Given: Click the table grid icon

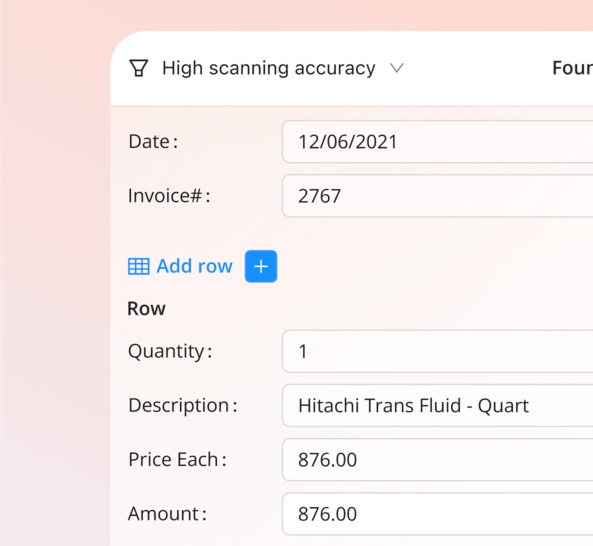Looking at the screenshot, I should [138, 266].
